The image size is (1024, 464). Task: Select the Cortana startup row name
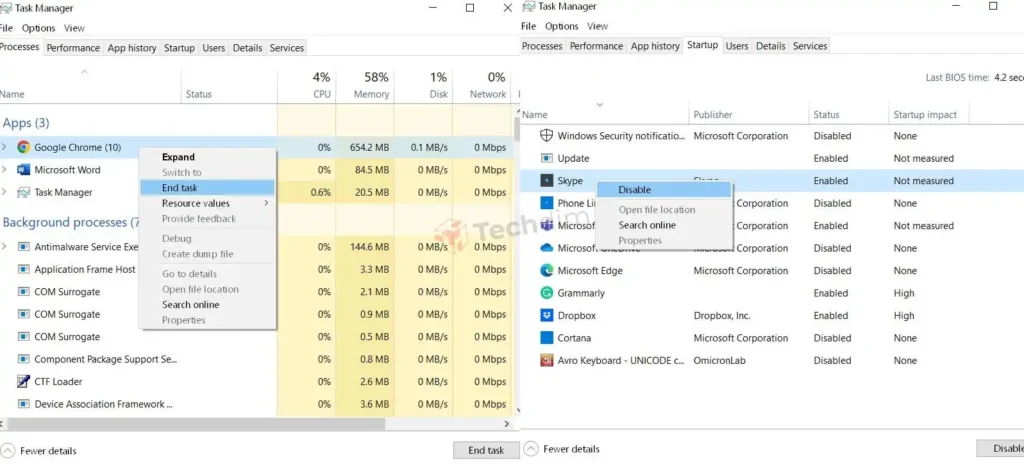tap(574, 338)
